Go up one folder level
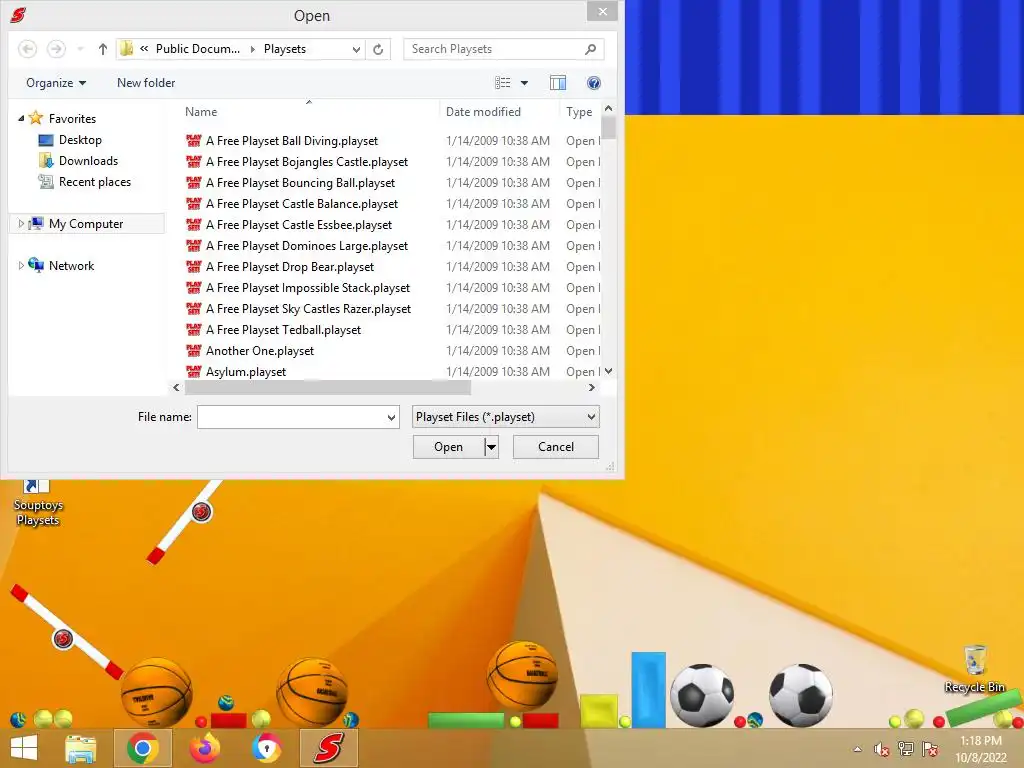Screen dimensions: 1024x768 pos(103,49)
